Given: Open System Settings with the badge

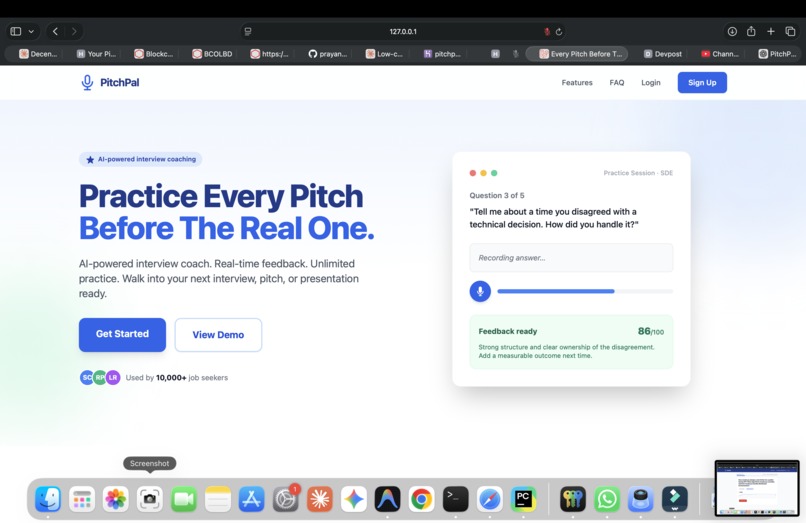Looking at the screenshot, I should tap(285, 499).
